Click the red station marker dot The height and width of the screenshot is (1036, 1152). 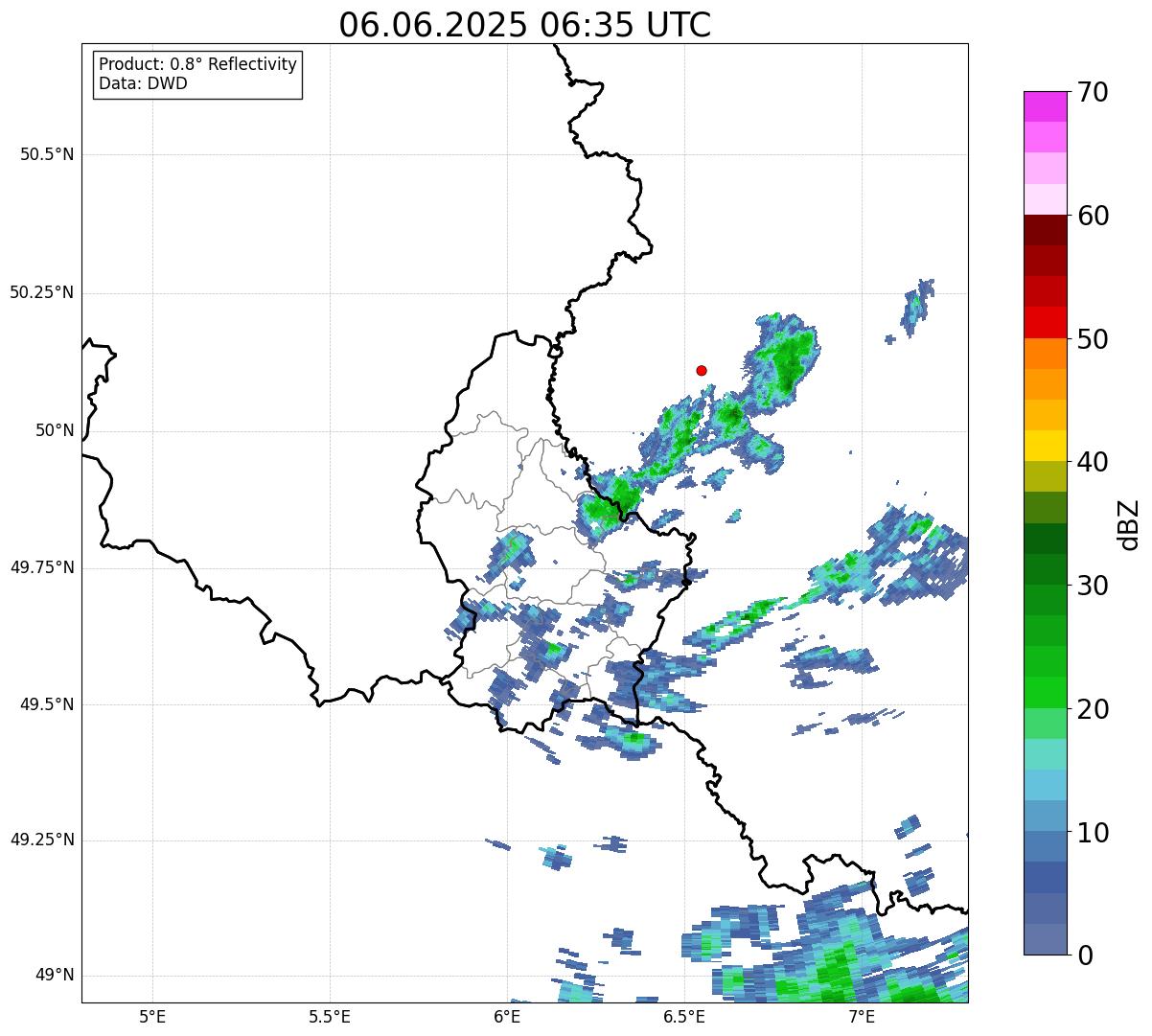[x=702, y=370]
